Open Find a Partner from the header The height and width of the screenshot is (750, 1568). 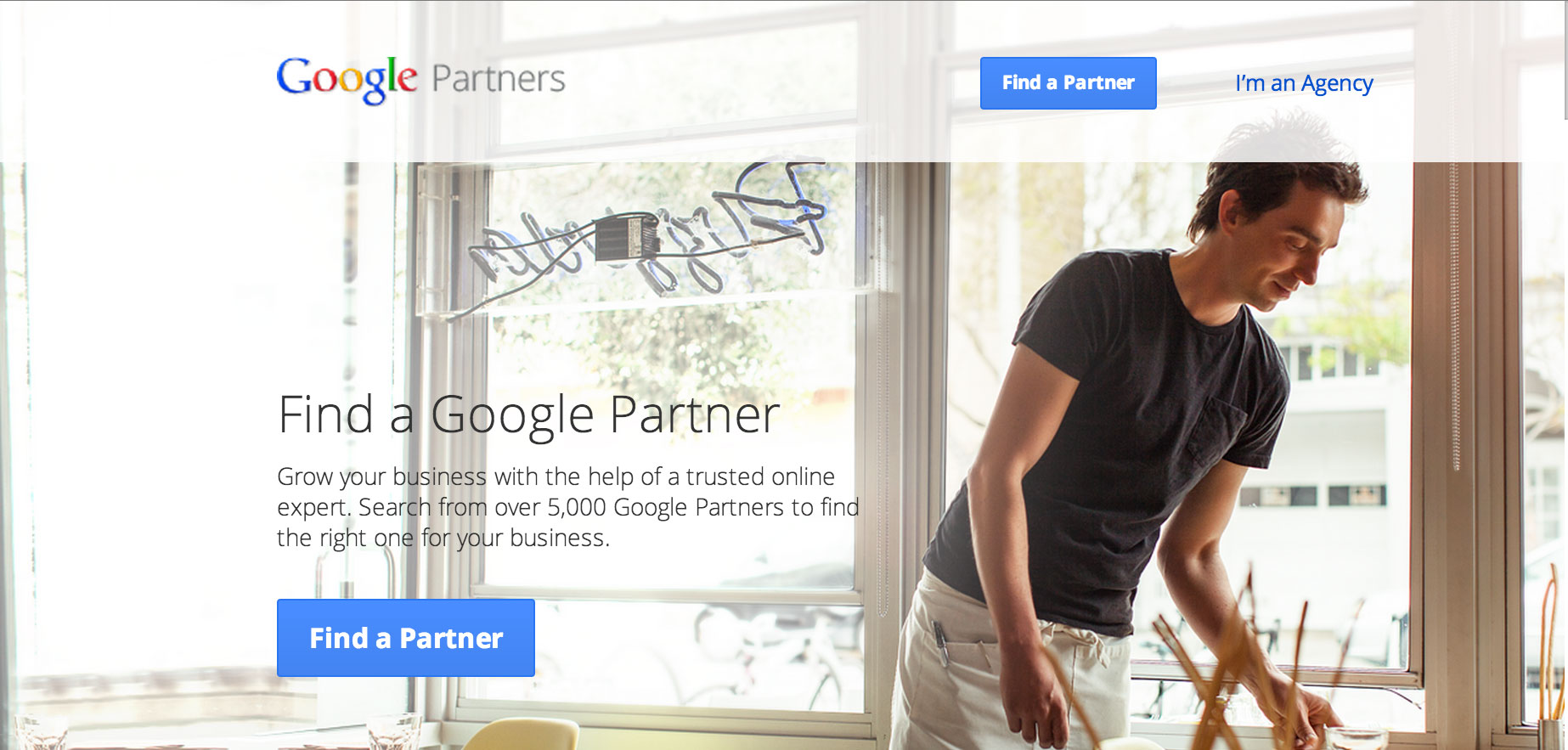[1068, 82]
